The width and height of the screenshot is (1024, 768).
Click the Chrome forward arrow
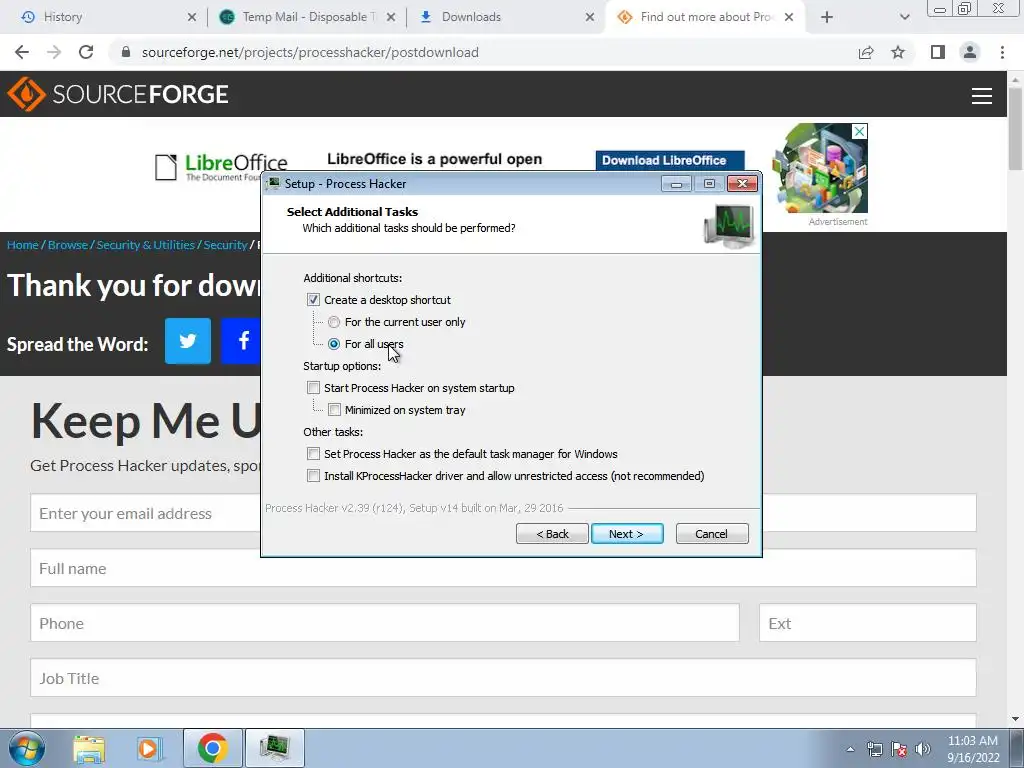[54, 52]
